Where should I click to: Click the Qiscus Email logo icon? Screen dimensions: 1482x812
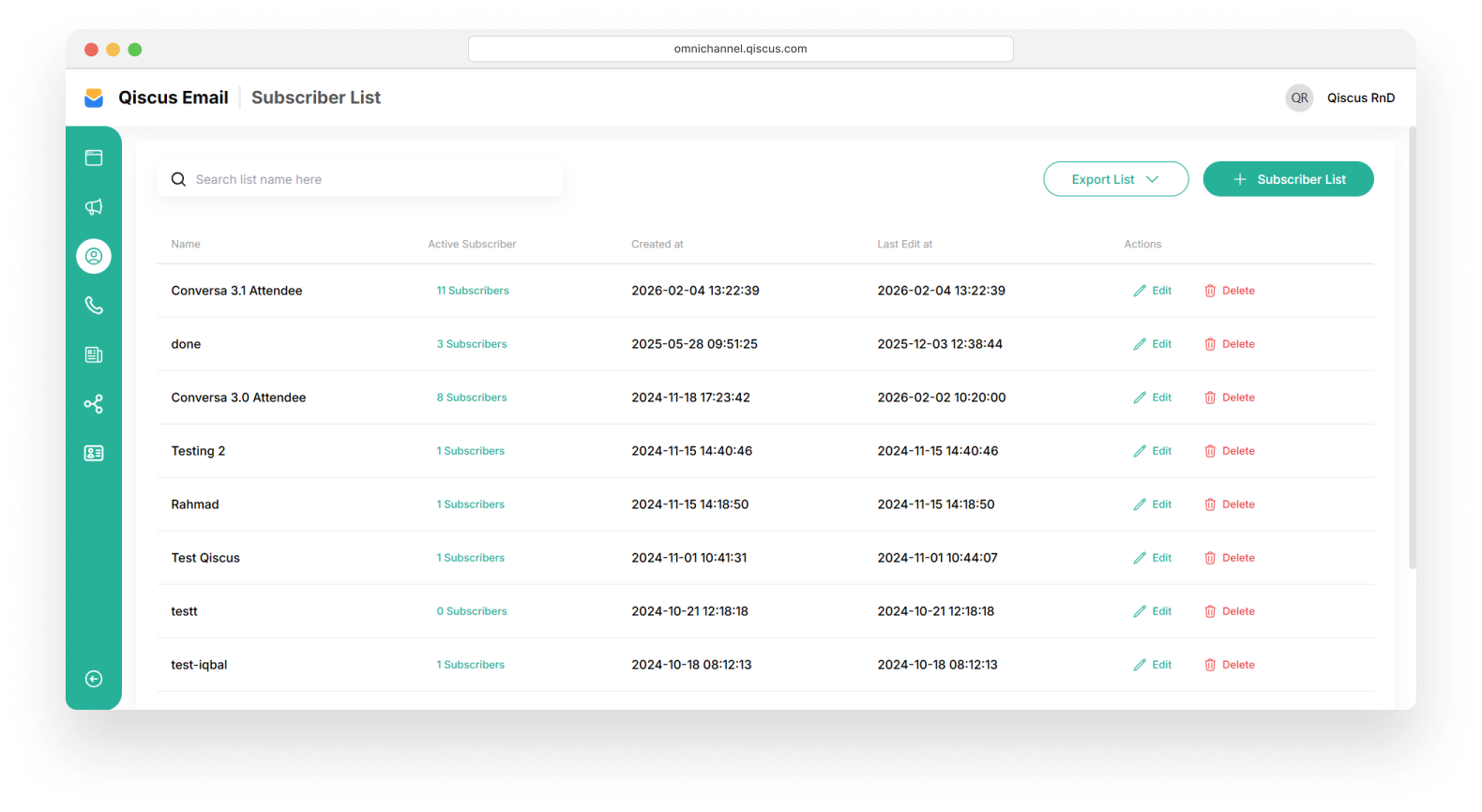point(94,98)
